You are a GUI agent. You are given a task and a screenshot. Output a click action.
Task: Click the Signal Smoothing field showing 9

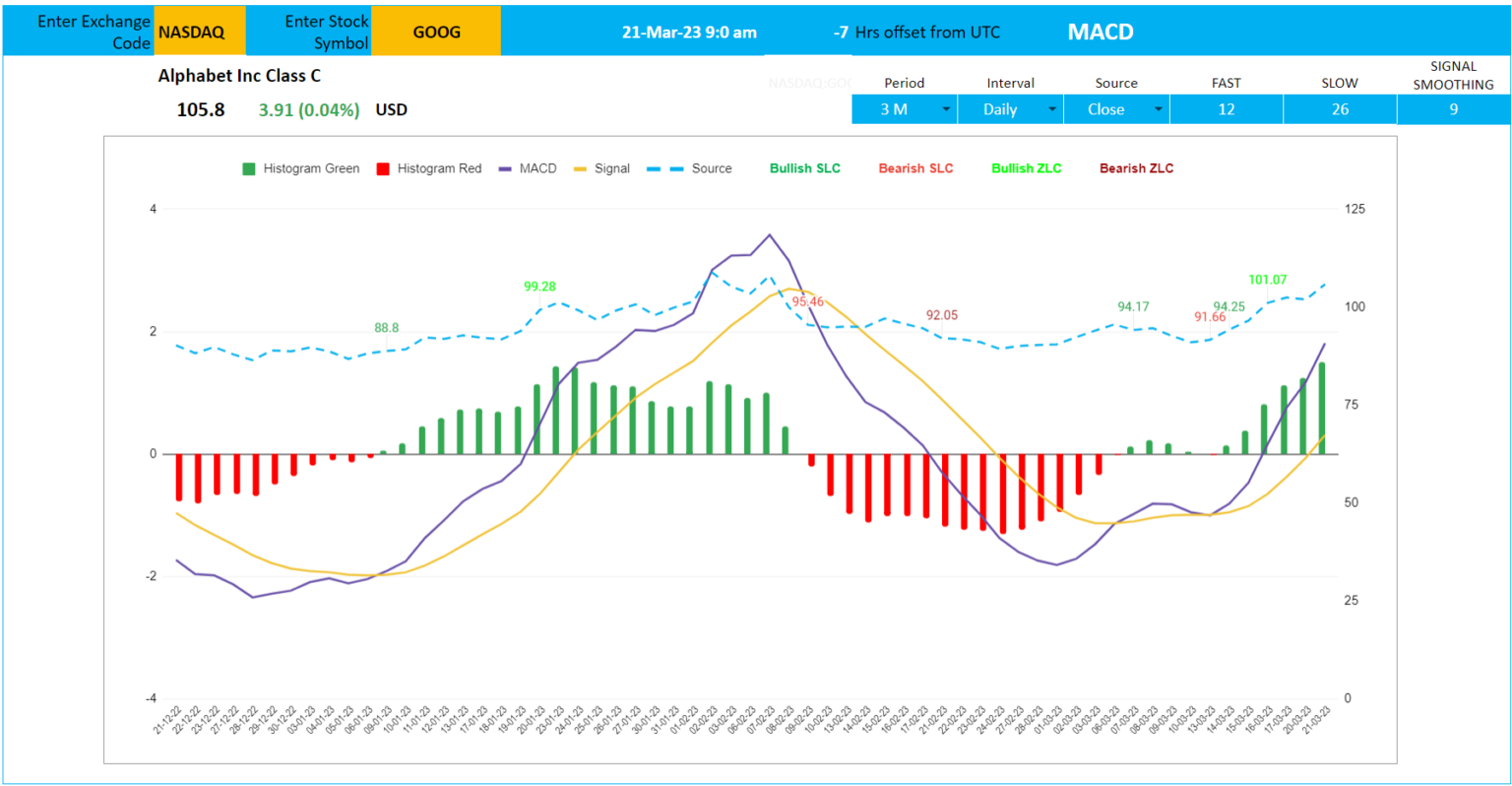(1453, 108)
